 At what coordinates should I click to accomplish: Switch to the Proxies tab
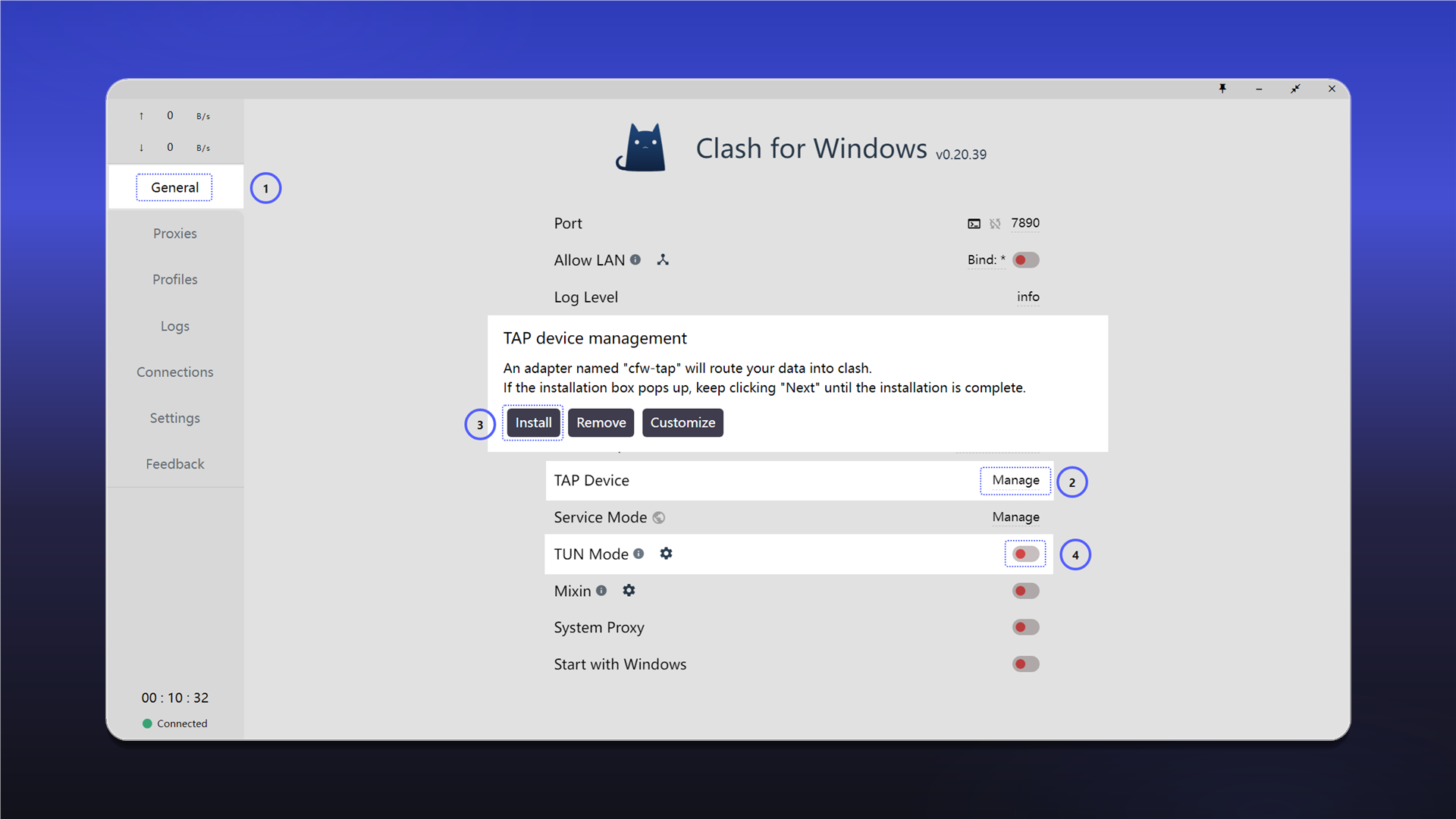pyautogui.click(x=175, y=234)
